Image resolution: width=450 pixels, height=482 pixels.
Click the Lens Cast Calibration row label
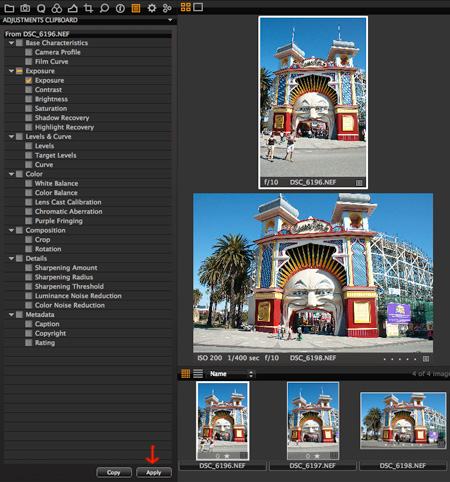coord(68,202)
